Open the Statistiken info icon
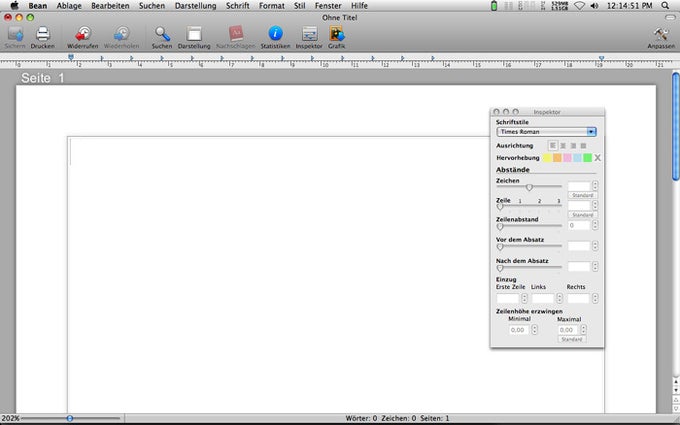 (x=275, y=34)
